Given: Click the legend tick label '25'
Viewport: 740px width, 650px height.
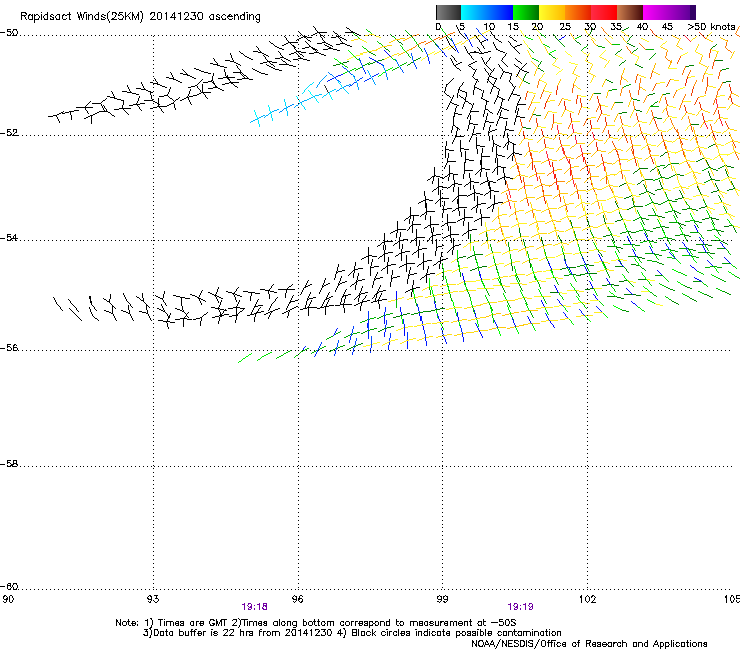Looking at the screenshot, I should pyautogui.click(x=565, y=27).
